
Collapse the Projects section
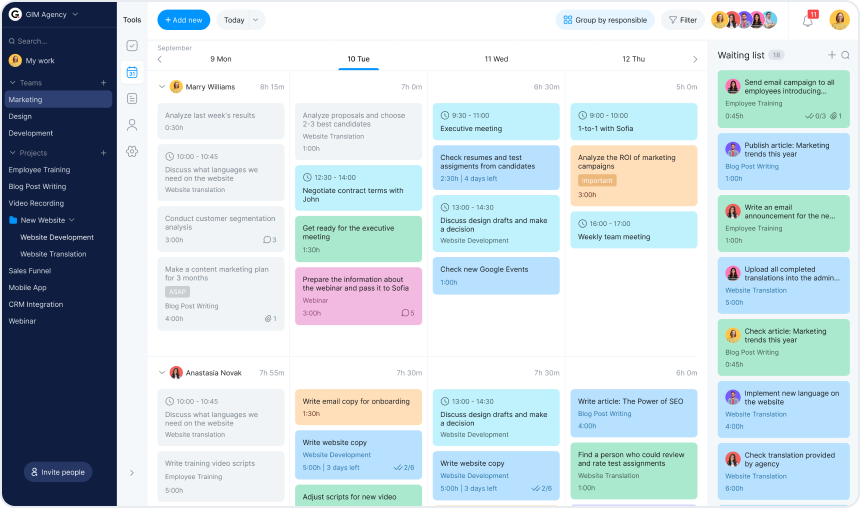pos(13,153)
